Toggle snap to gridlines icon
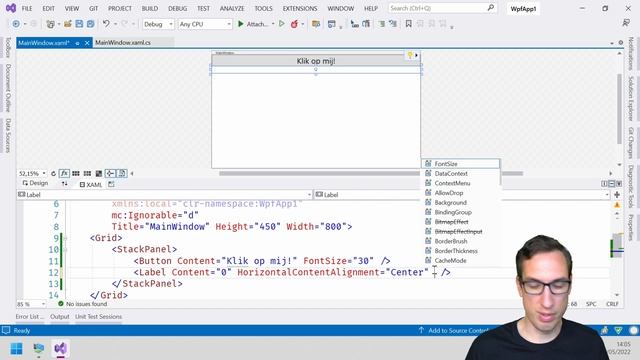 (x=87, y=173)
